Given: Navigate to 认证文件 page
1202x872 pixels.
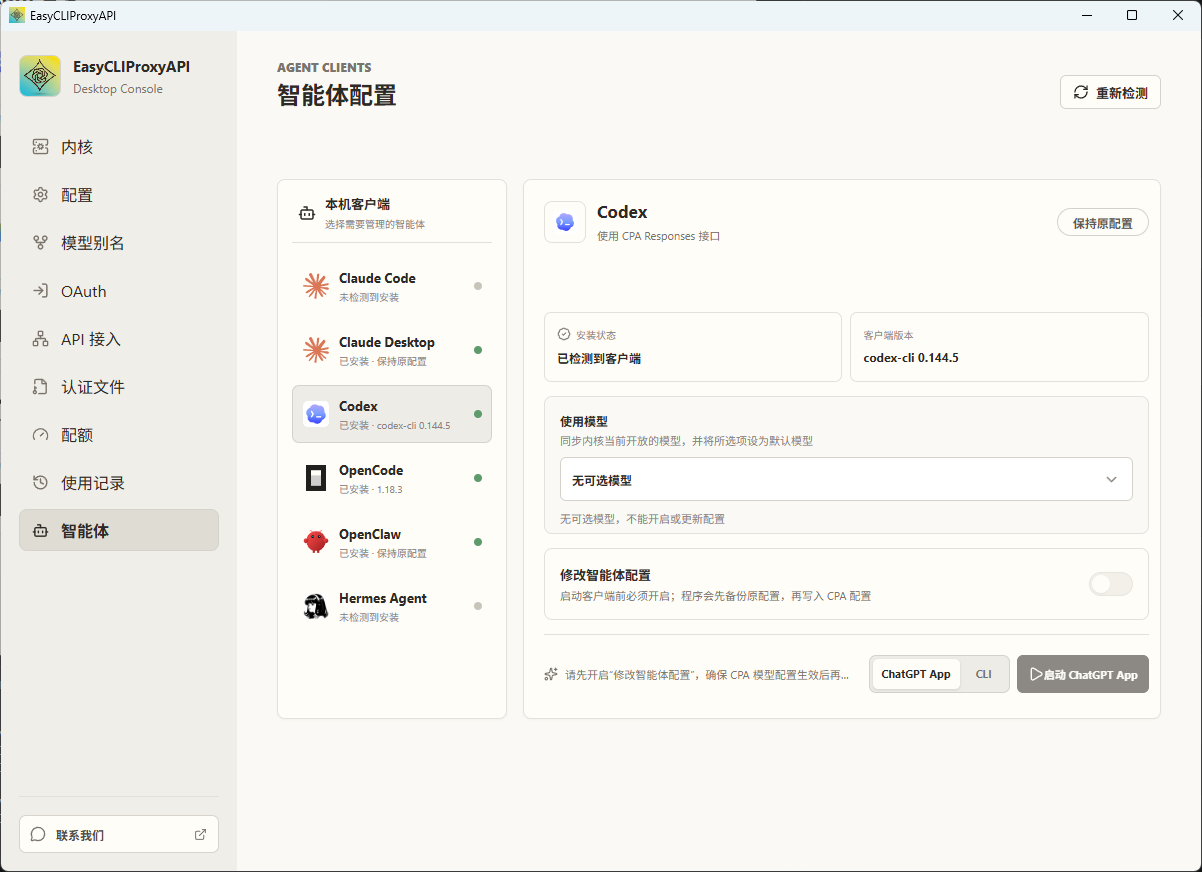Looking at the screenshot, I should (x=119, y=387).
